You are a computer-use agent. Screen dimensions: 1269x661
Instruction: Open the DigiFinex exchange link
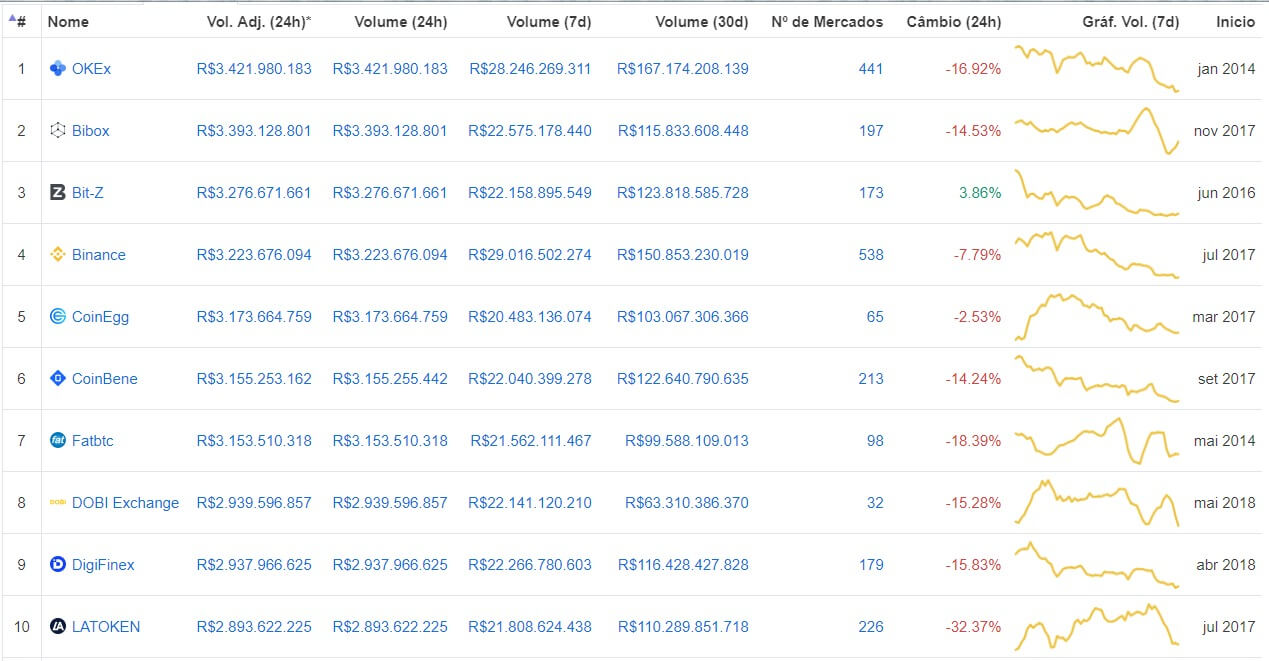[103, 564]
